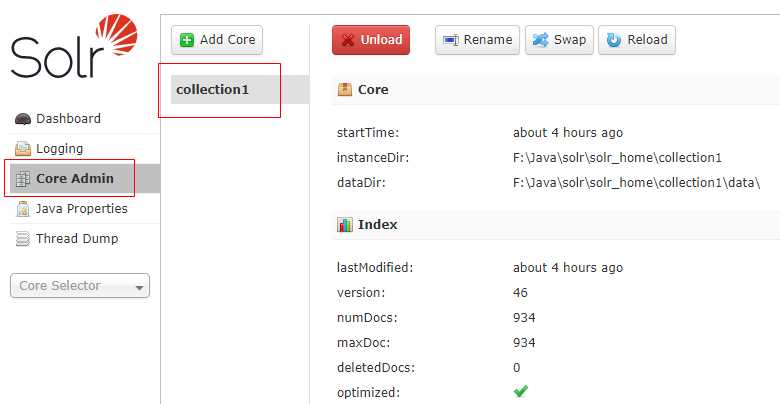This screenshot has width=780, height=404.
Task: Click the Solr logo
Action: [74, 46]
